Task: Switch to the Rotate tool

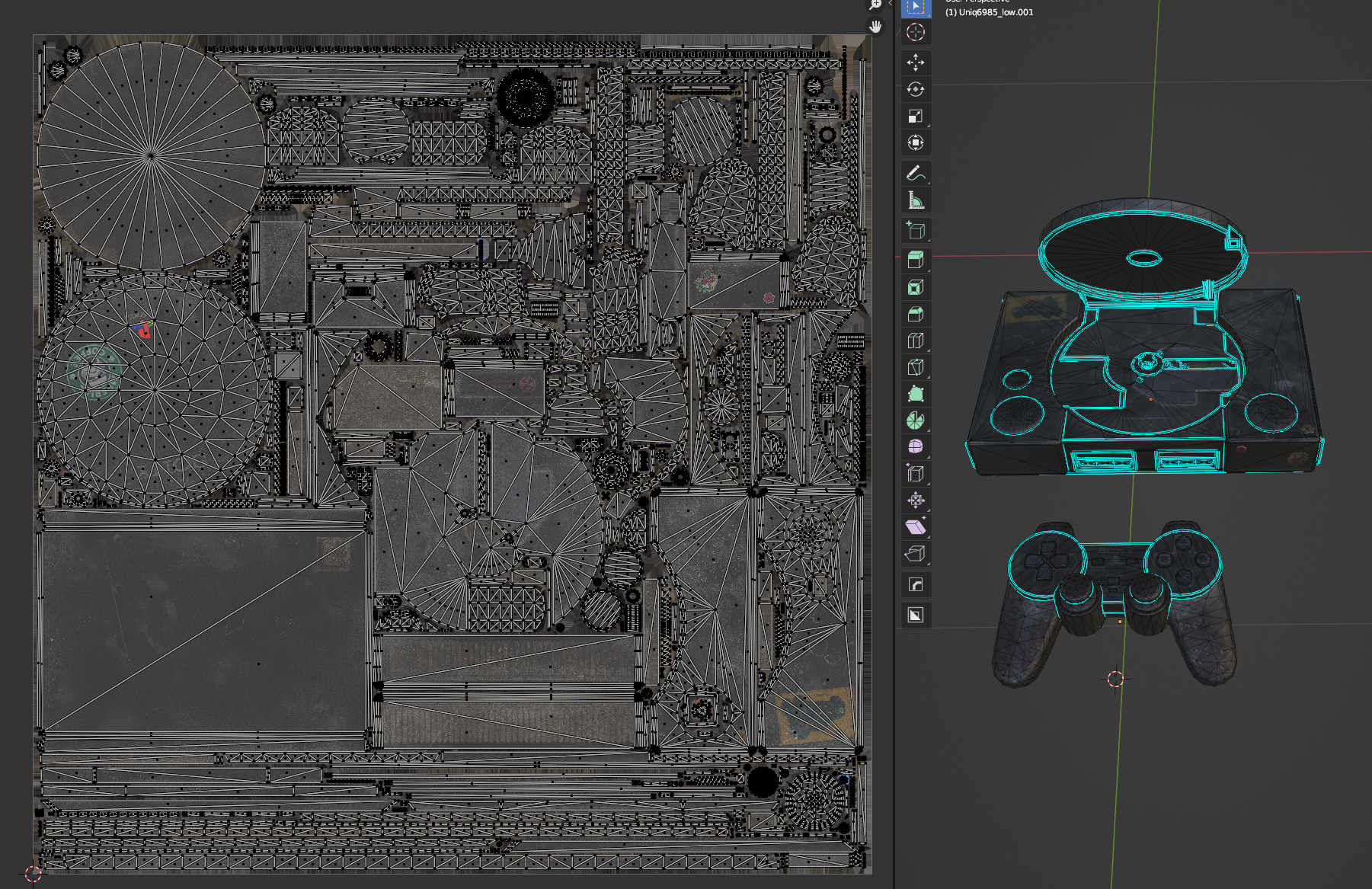Action: (916, 89)
